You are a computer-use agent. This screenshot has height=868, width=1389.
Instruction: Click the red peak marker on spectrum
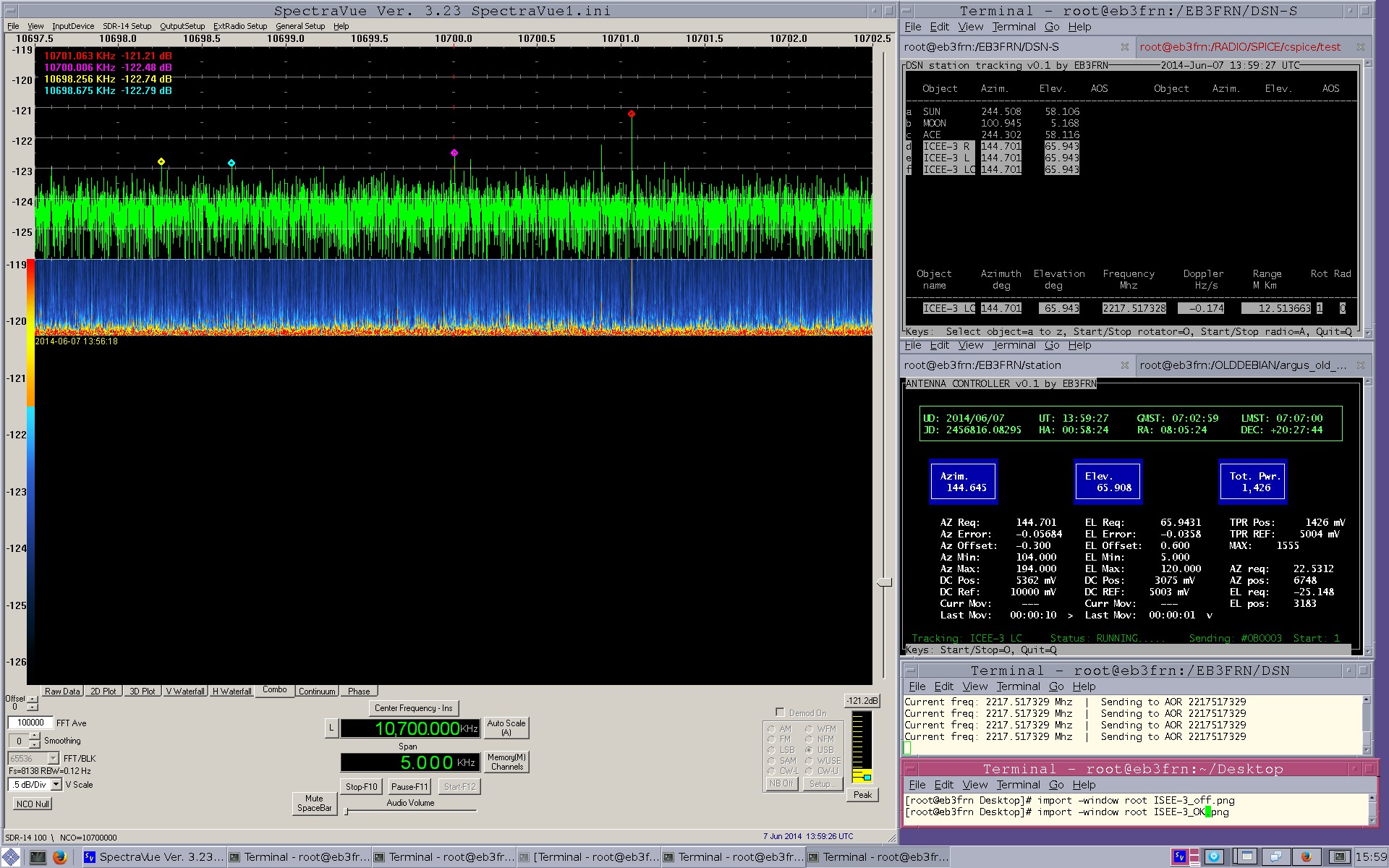tap(632, 114)
